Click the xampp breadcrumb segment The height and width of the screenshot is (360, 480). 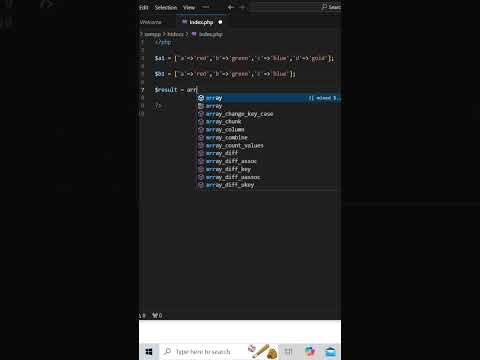coord(152,34)
